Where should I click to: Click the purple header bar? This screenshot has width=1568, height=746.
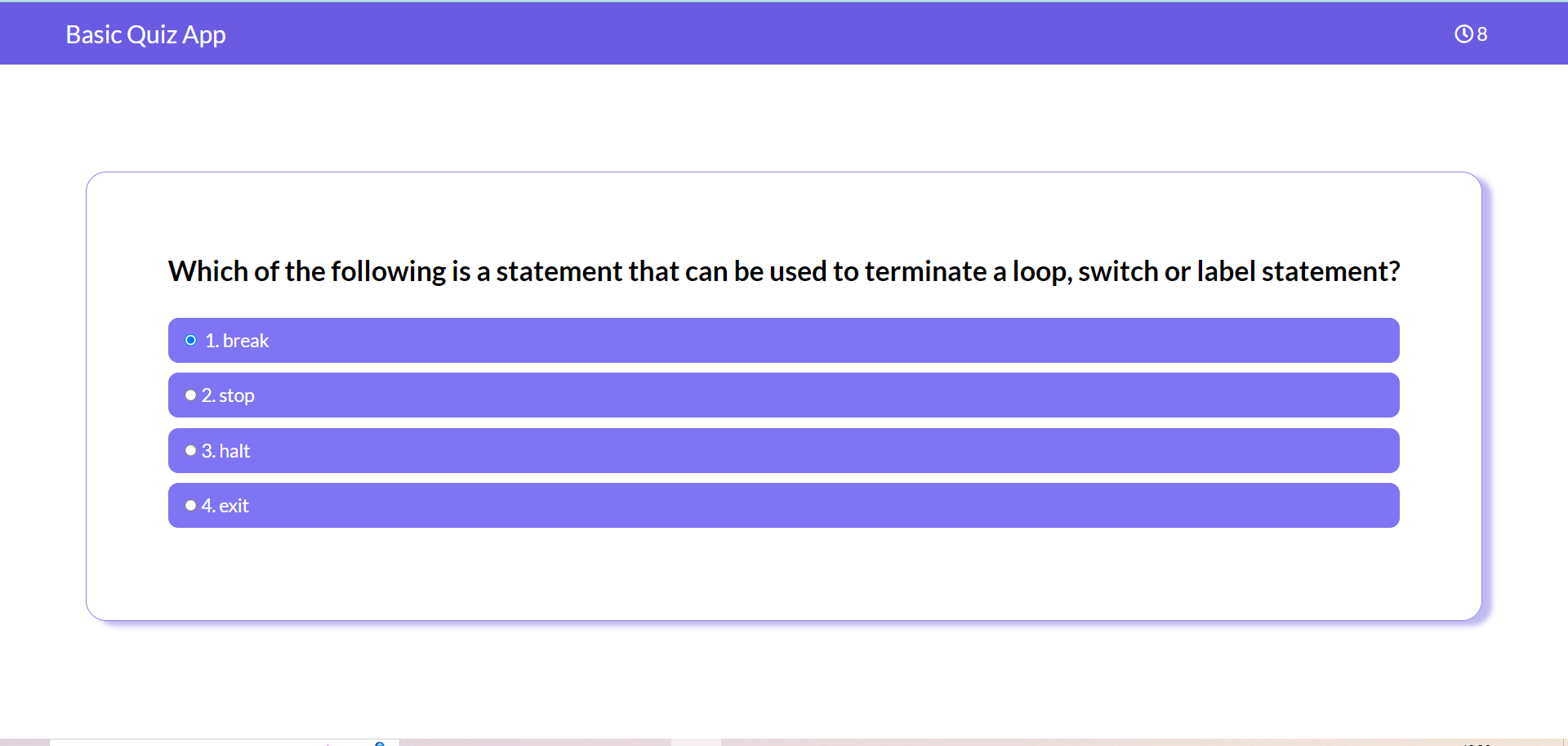[784, 34]
